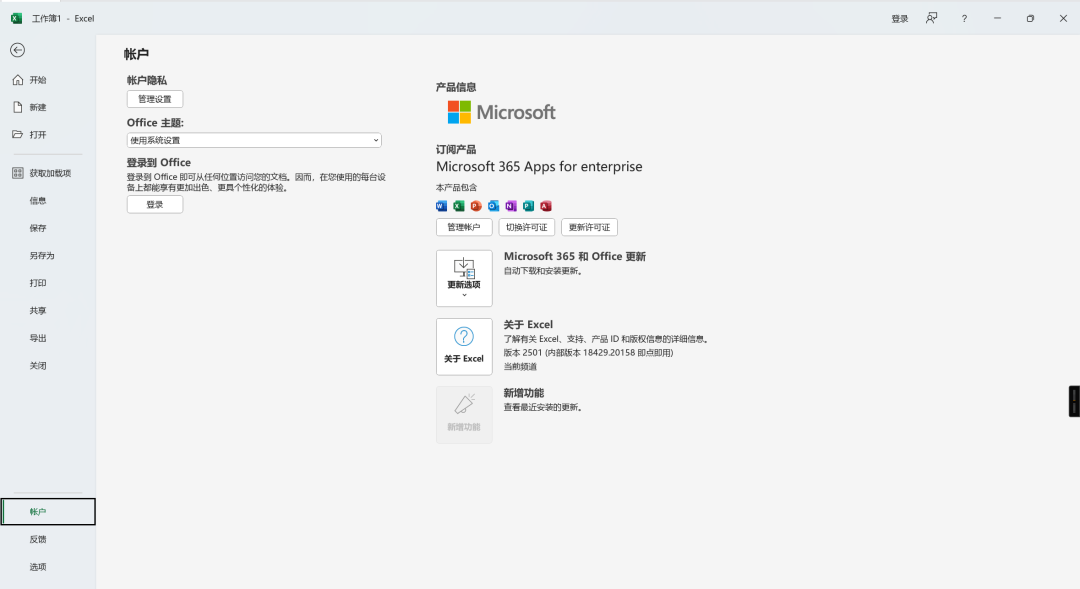Click the Microsoft logo
Viewport: 1080px width, 589px height.
501,112
